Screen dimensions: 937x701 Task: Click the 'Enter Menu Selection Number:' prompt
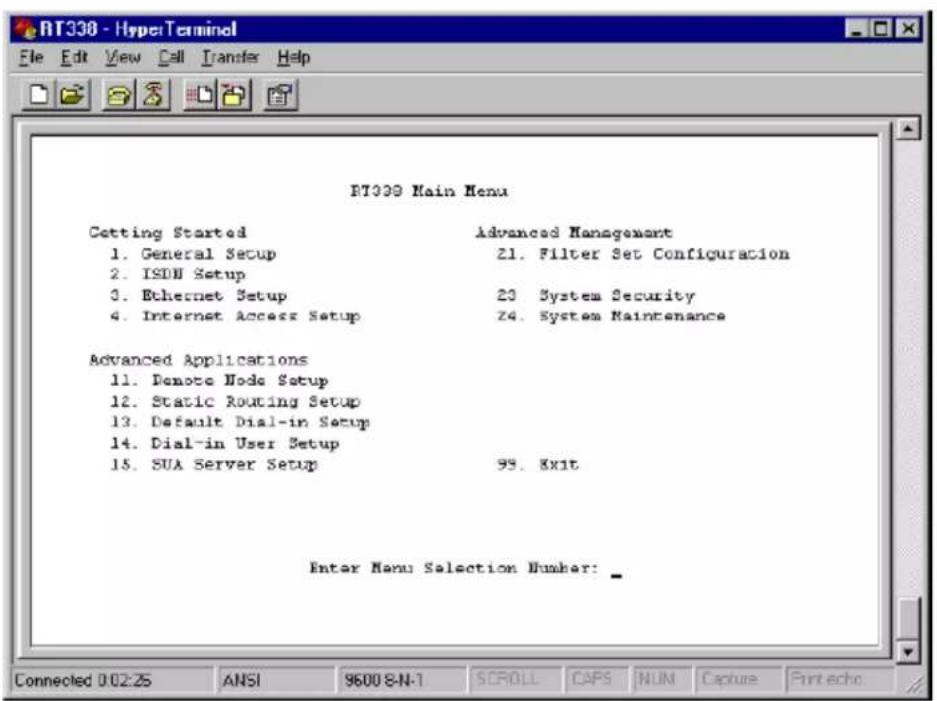tap(454, 568)
